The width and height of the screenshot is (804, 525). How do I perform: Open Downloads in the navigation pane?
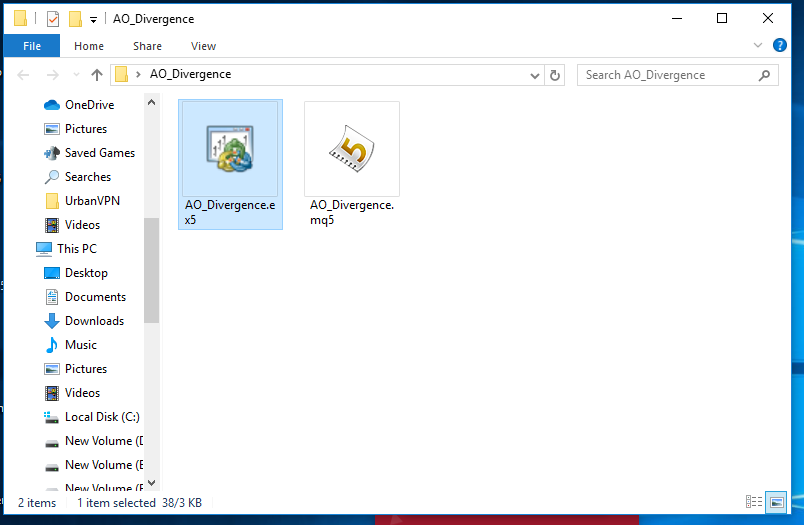(x=94, y=321)
